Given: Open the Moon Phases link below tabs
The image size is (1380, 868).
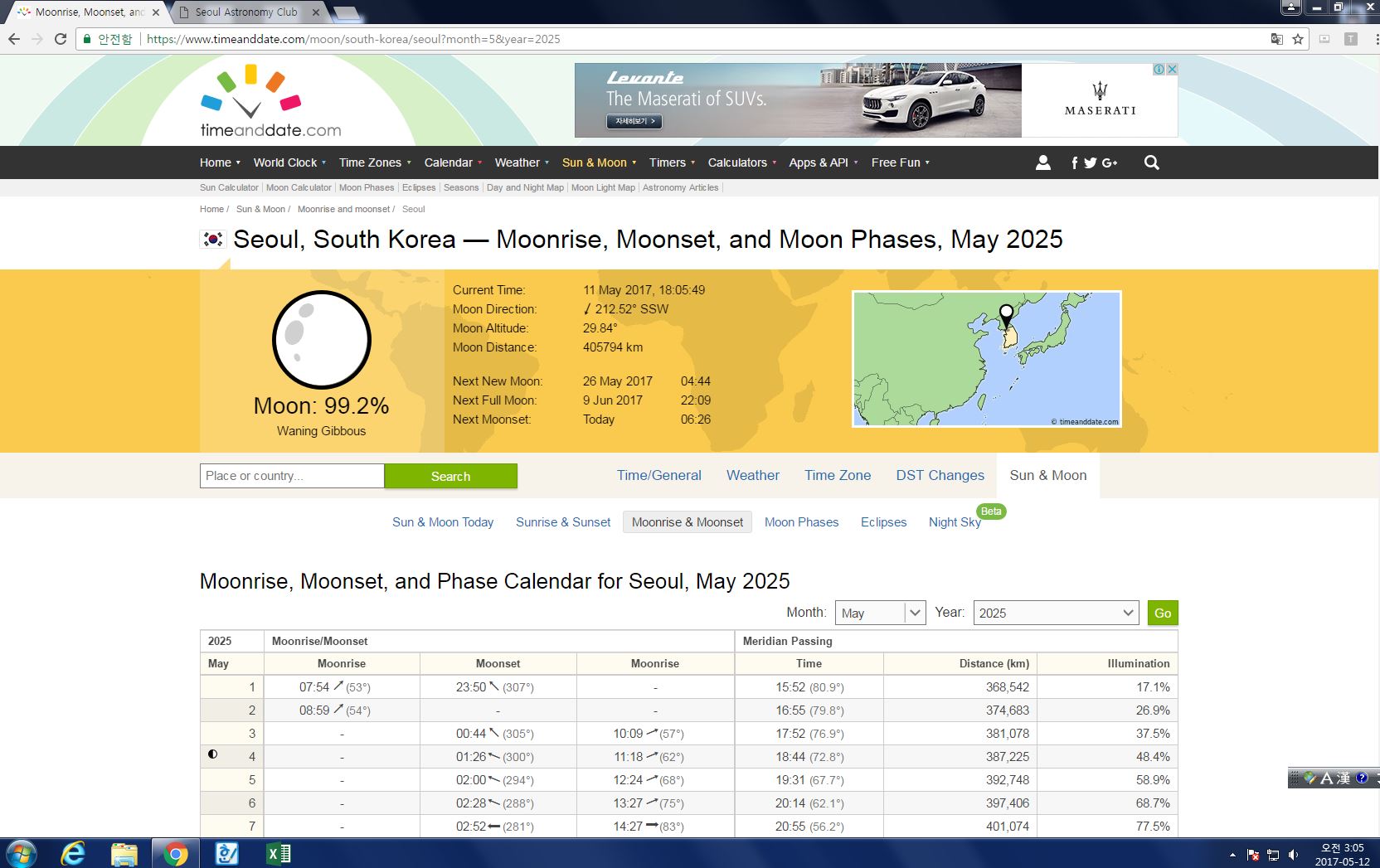Looking at the screenshot, I should 801,522.
